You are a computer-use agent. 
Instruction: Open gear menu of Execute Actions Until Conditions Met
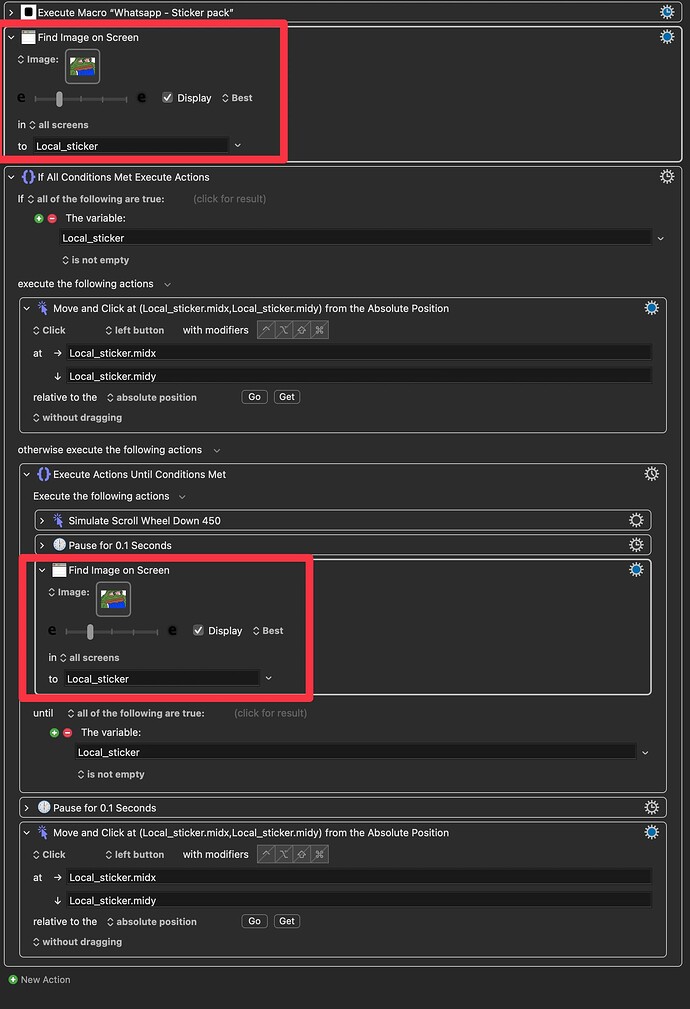click(x=651, y=474)
